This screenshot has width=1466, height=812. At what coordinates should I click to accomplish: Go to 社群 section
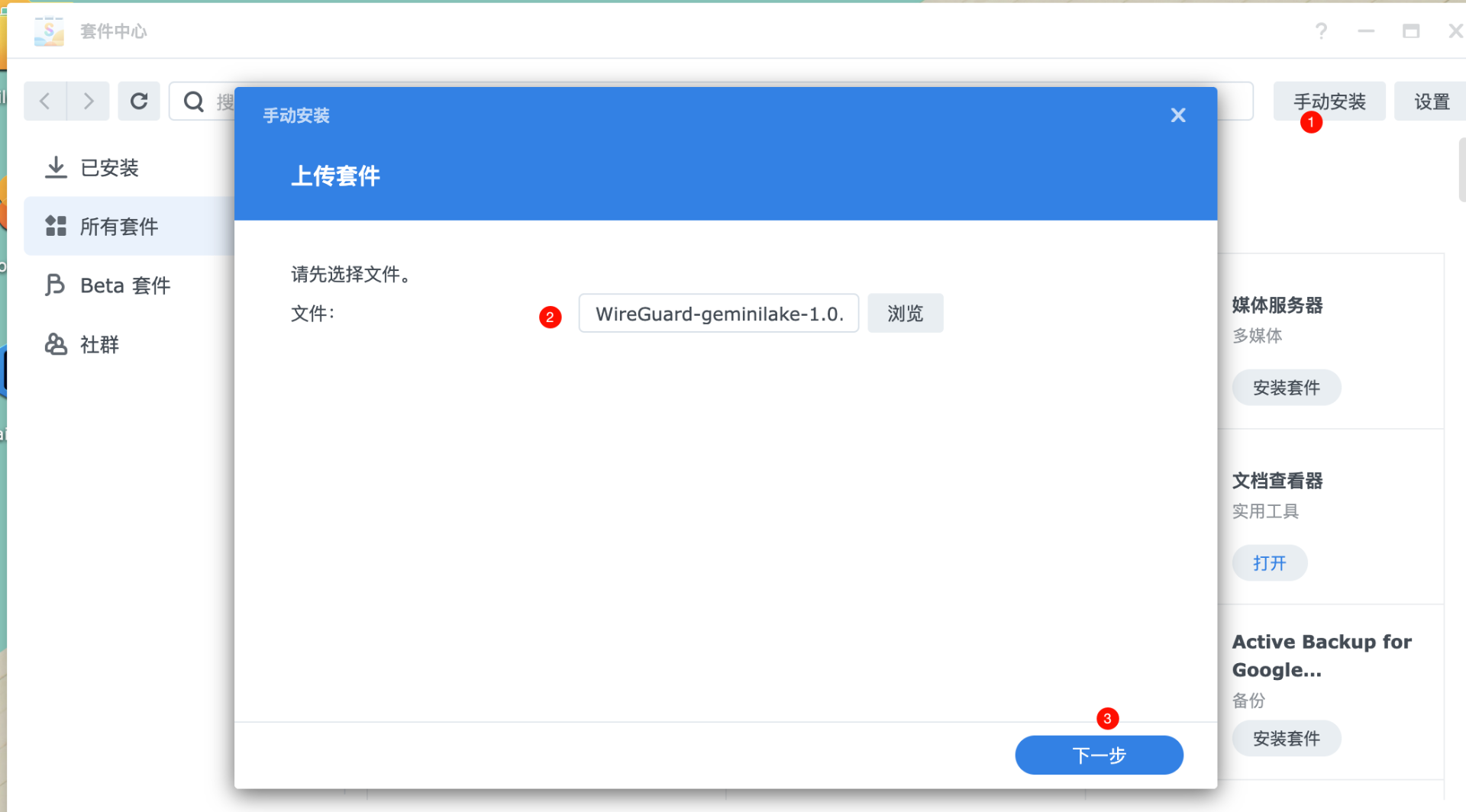(x=99, y=345)
